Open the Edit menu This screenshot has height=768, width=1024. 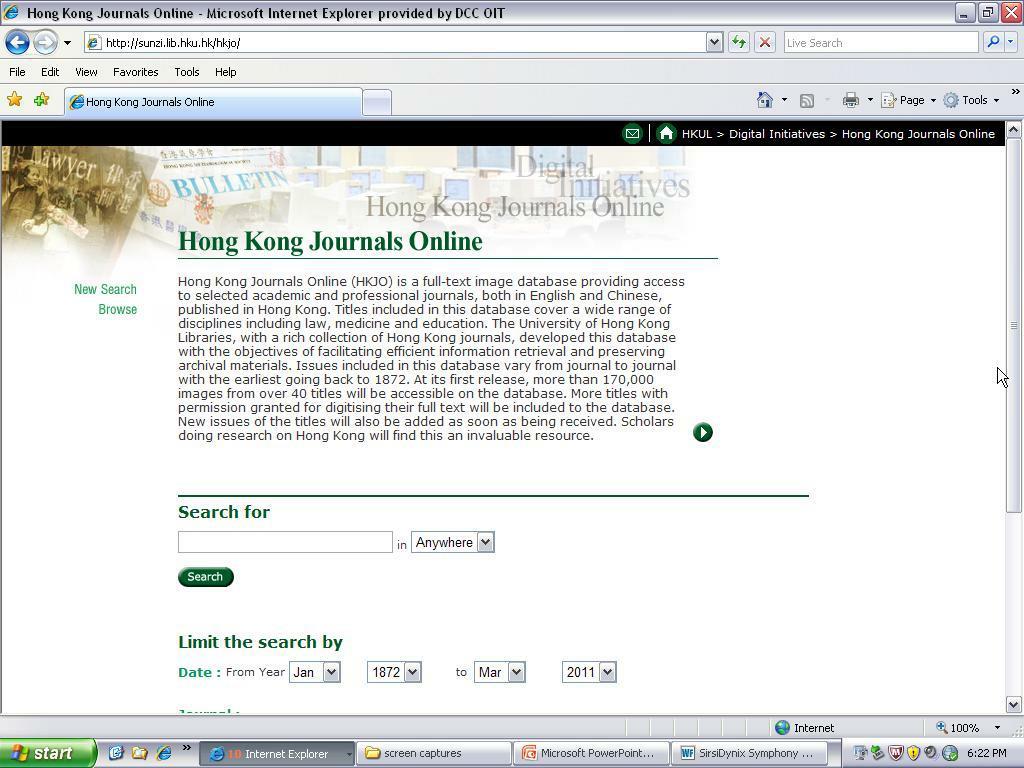(50, 72)
